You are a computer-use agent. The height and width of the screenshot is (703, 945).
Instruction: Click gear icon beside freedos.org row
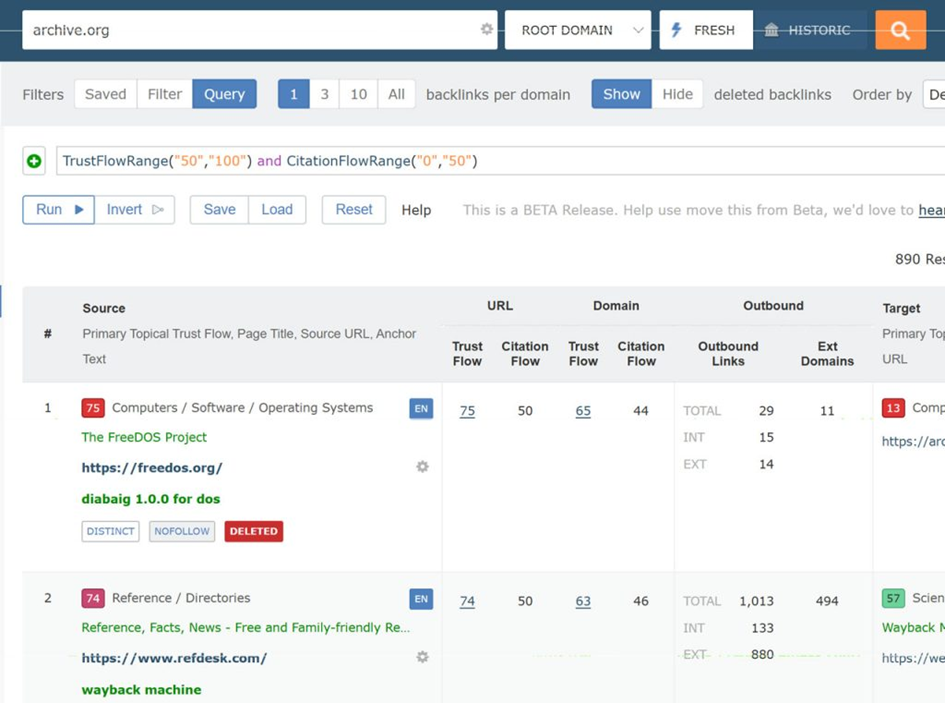coord(422,467)
